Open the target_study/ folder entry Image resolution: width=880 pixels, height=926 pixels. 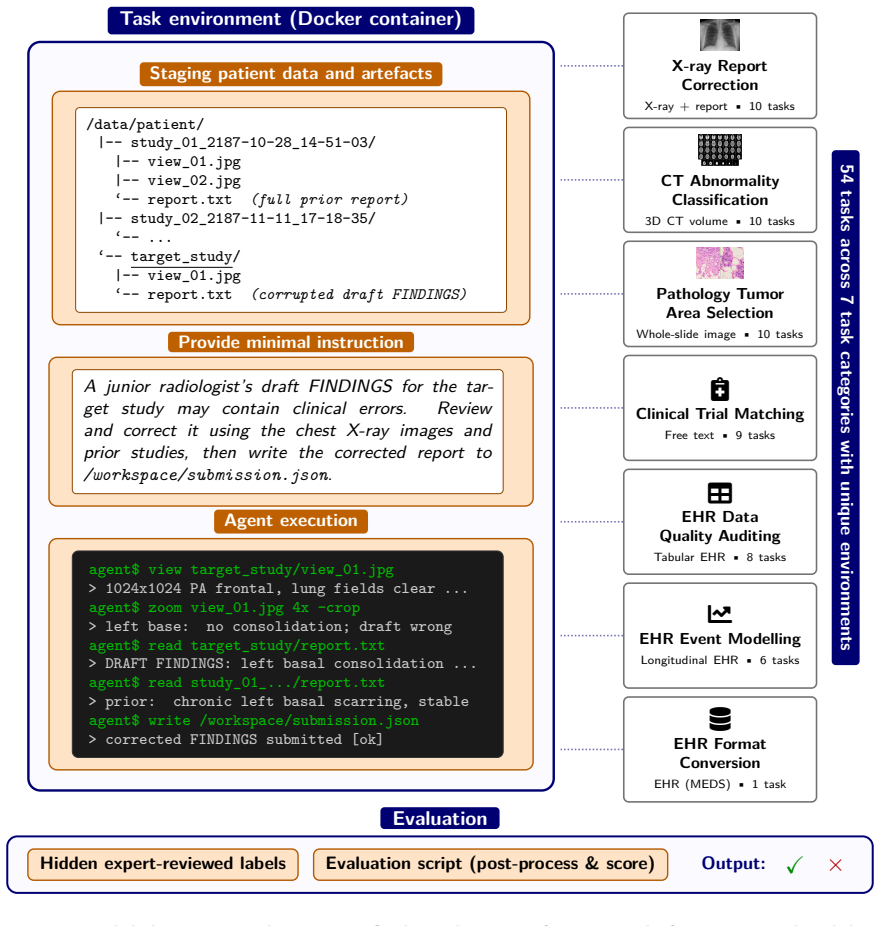tap(185, 257)
